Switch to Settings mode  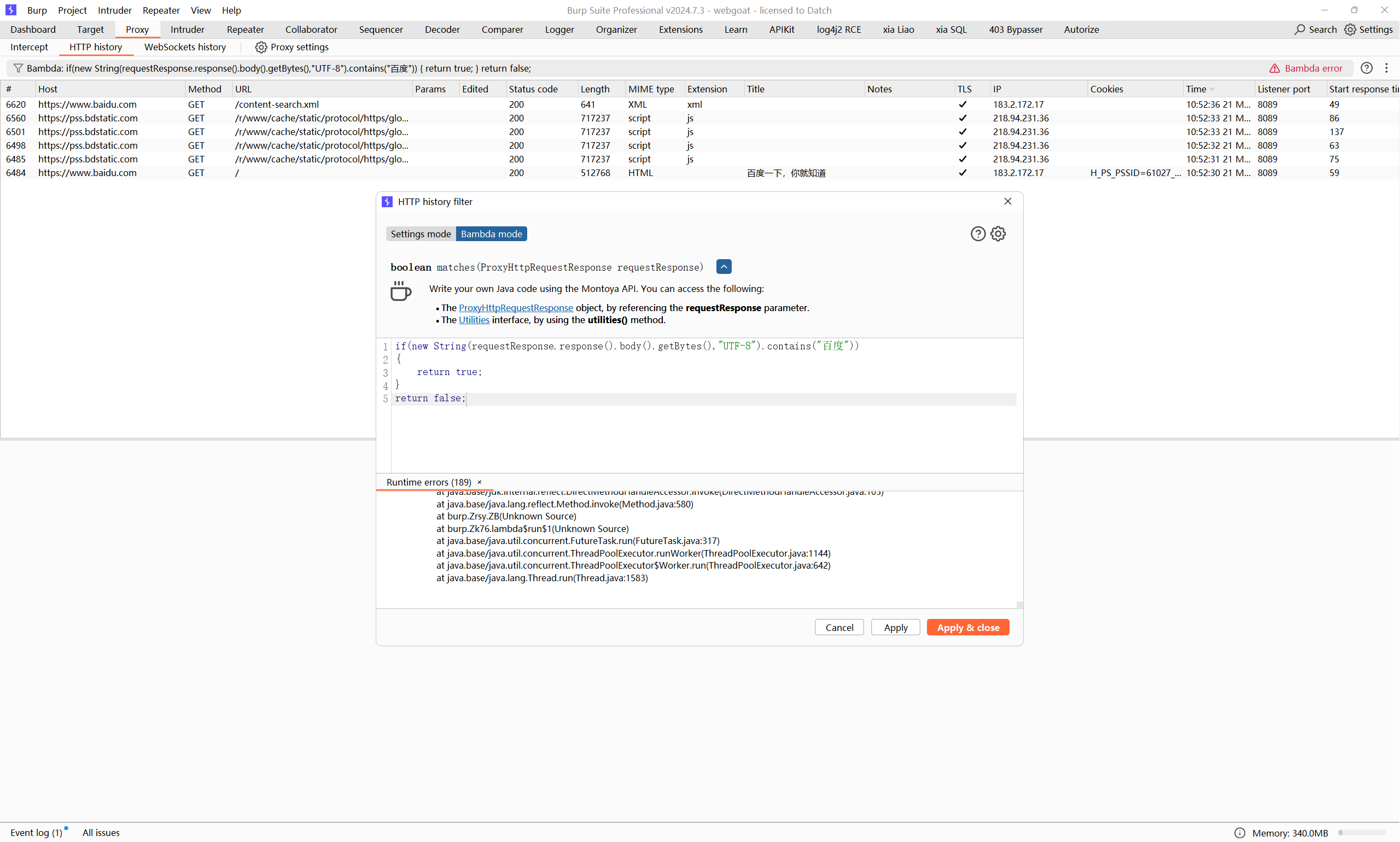(421, 234)
